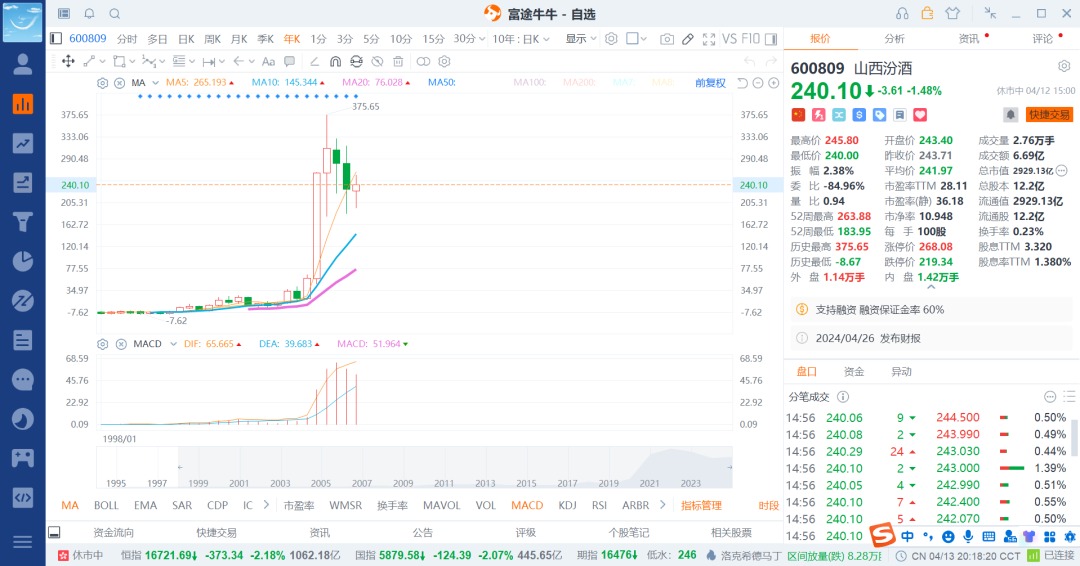Toggle 前复权 price adjustment mode
This screenshot has width=1080, height=566.
tap(710, 83)
